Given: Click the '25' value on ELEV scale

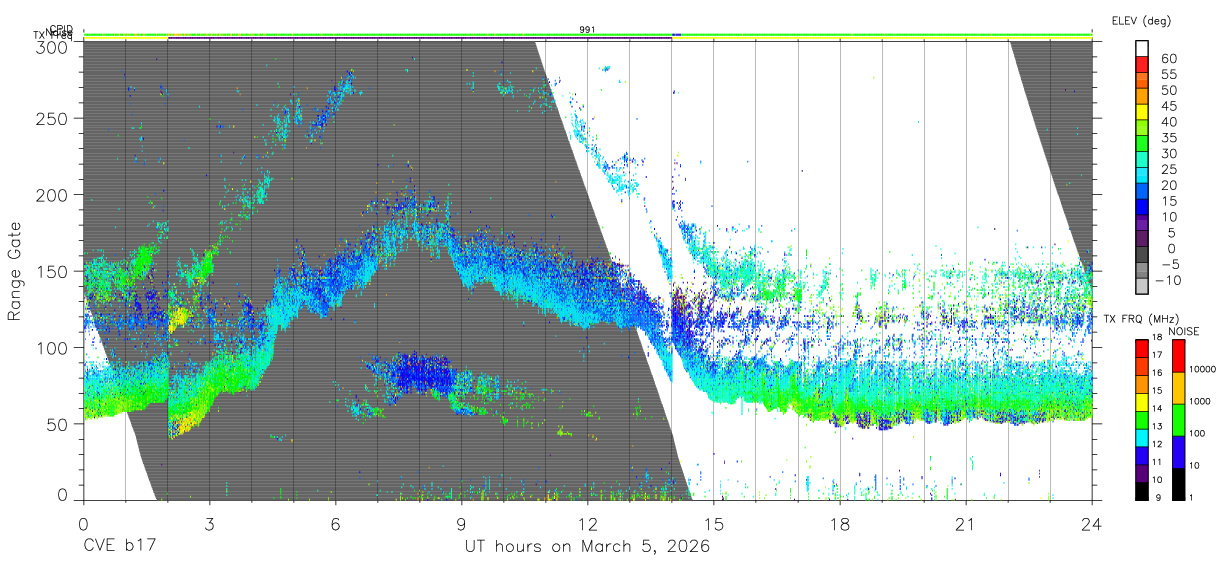Looking at the screenshot, I should (x=1168, y=170).
